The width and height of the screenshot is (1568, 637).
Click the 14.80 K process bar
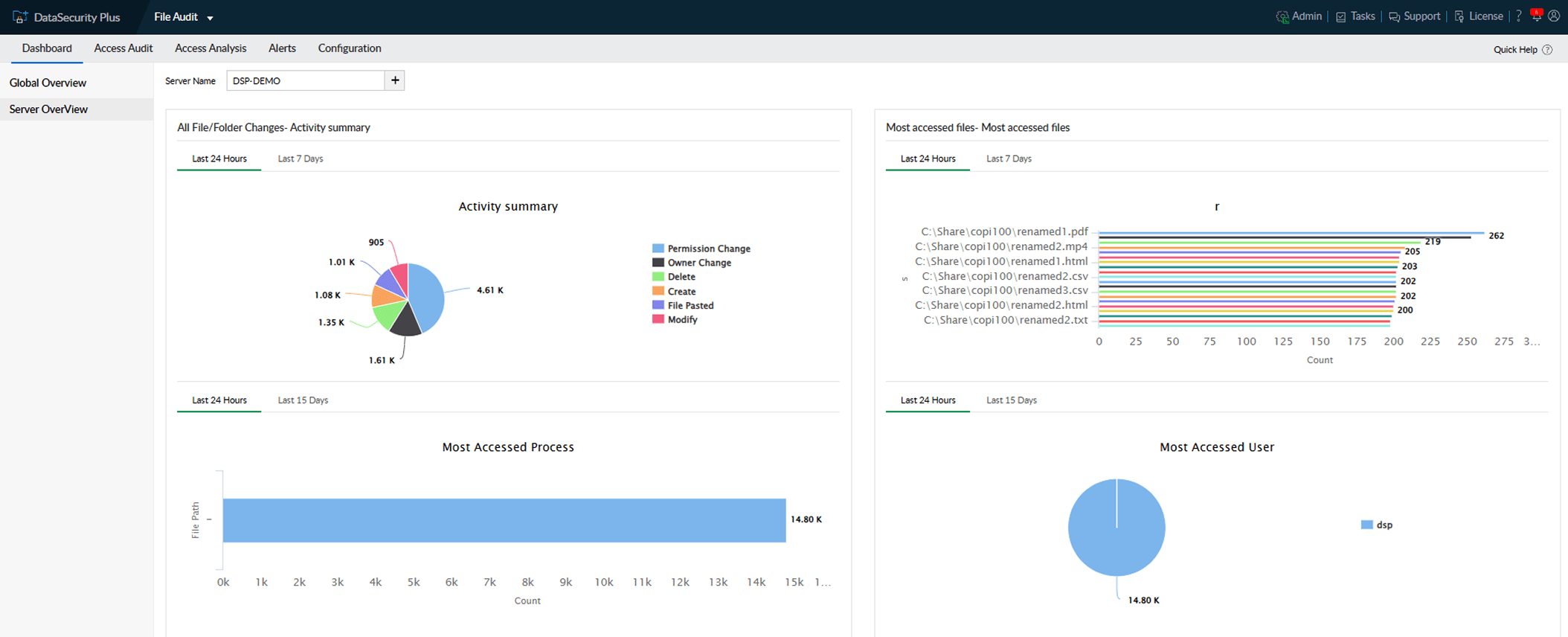[504, 520]
